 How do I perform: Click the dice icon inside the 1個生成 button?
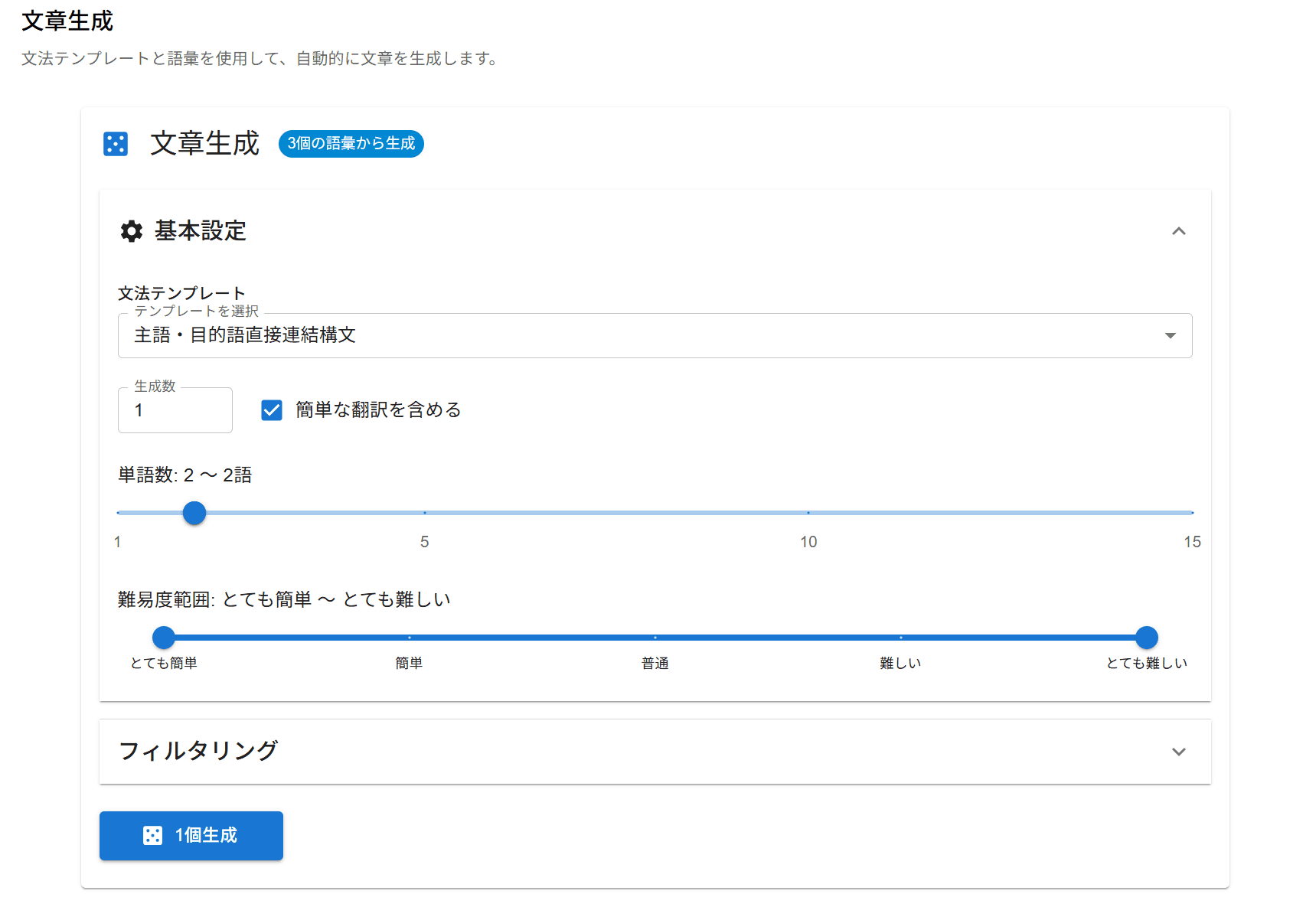tap(153, 835)
